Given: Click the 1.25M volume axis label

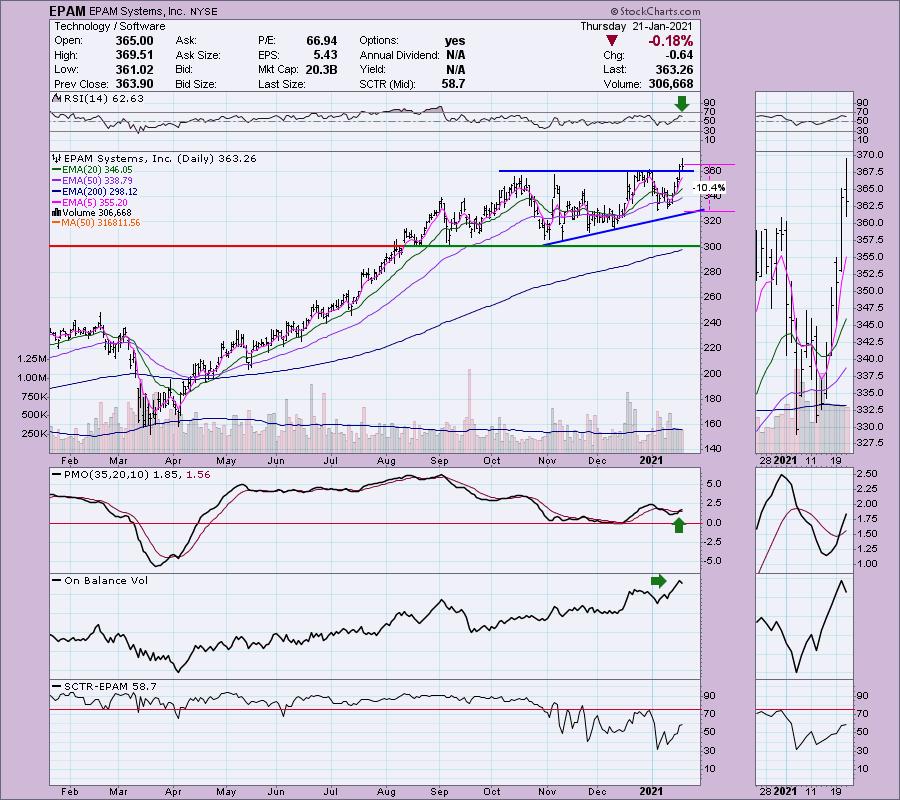Looking at the screenshot, I should [x=32, y=359].
